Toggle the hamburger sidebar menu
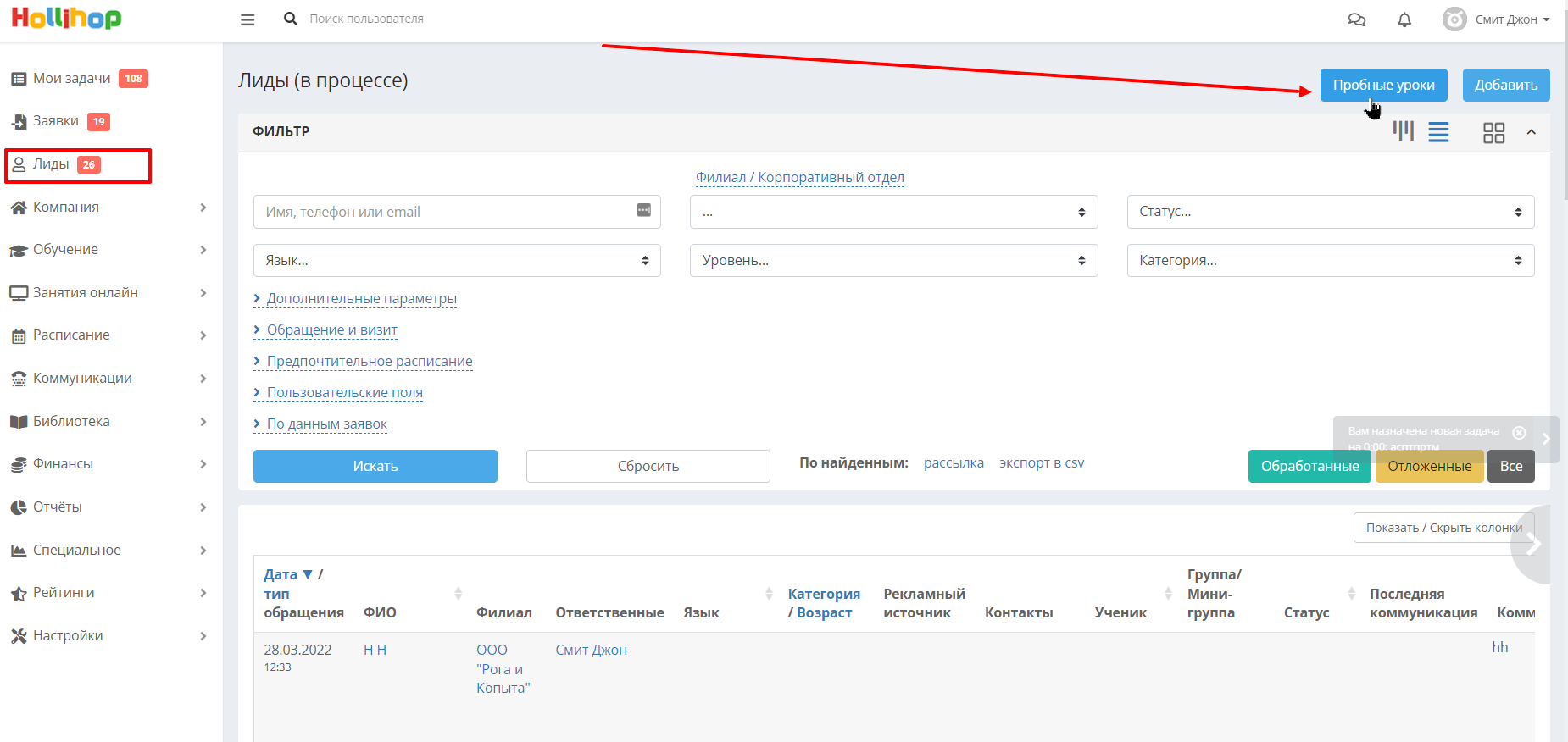The image size is (1568, 742). (x=247, y=19)
